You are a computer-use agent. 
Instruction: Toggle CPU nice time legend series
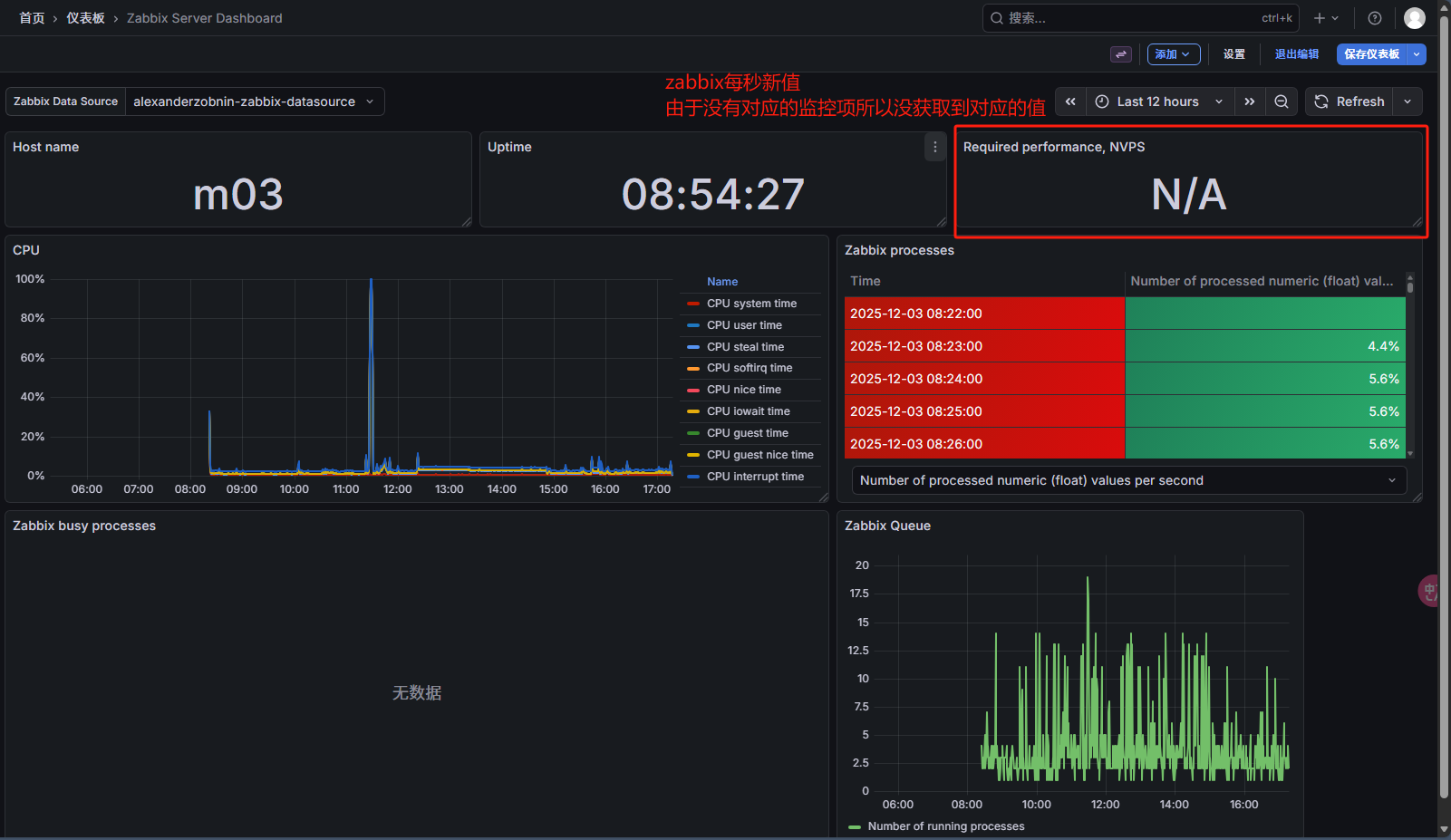pos(743,390)
